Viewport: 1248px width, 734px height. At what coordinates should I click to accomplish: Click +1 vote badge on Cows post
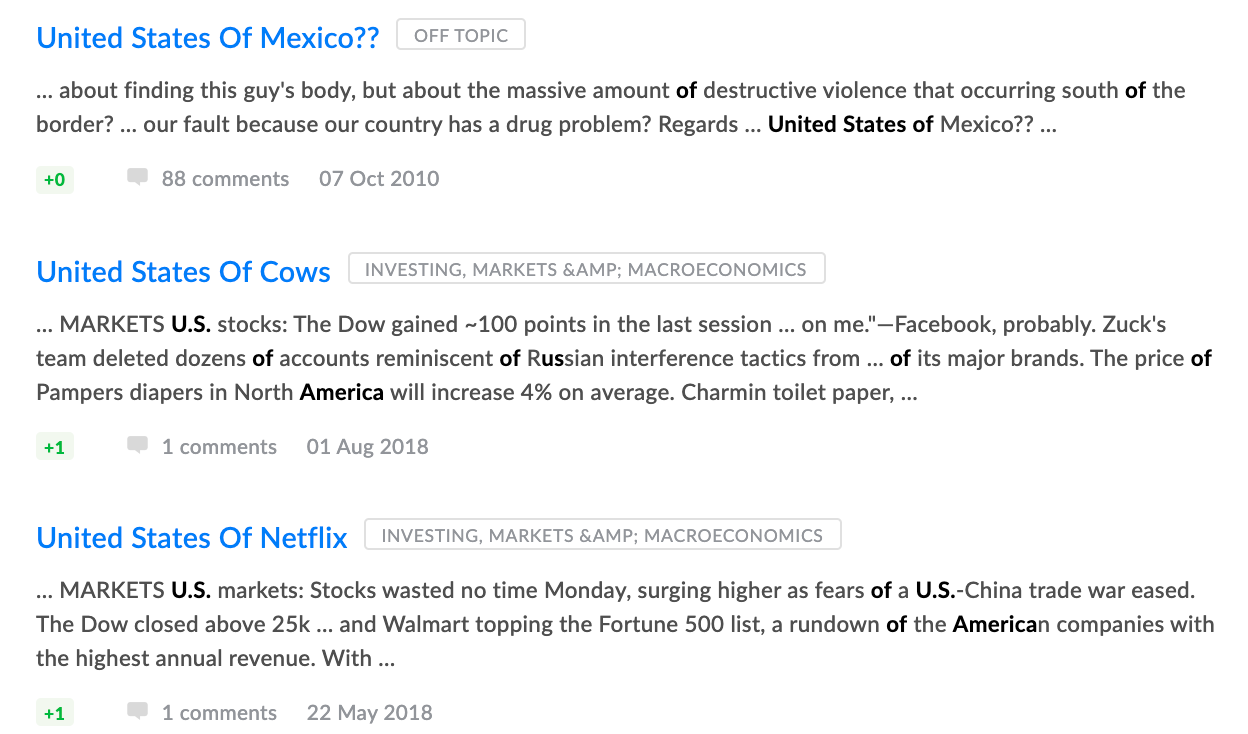54,448
